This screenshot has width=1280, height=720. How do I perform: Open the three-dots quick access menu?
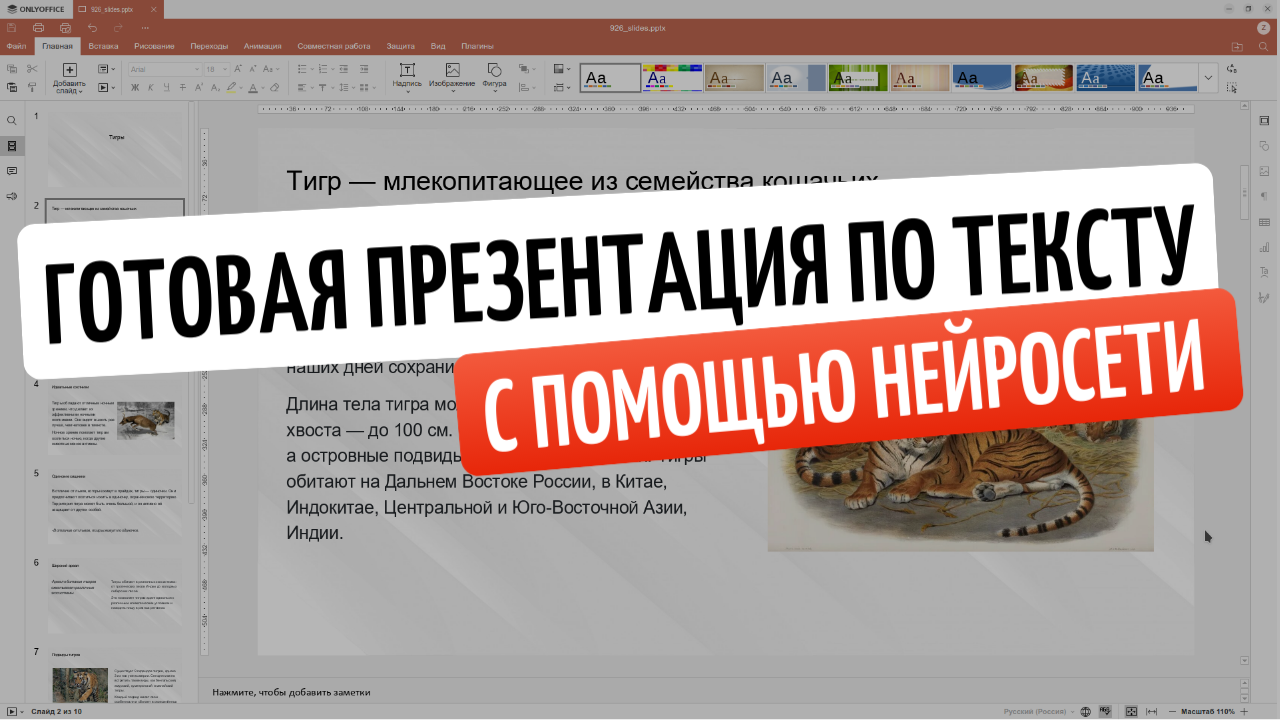[145, 27]
